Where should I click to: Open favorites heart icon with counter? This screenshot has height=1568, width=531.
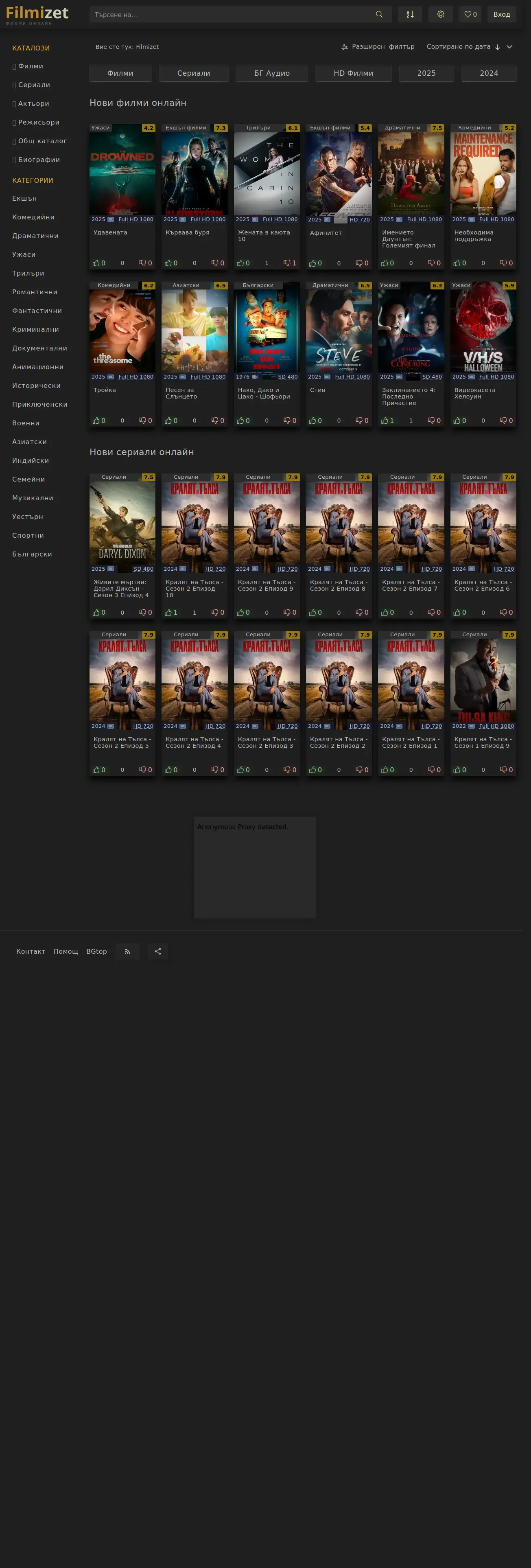point(470,15)
